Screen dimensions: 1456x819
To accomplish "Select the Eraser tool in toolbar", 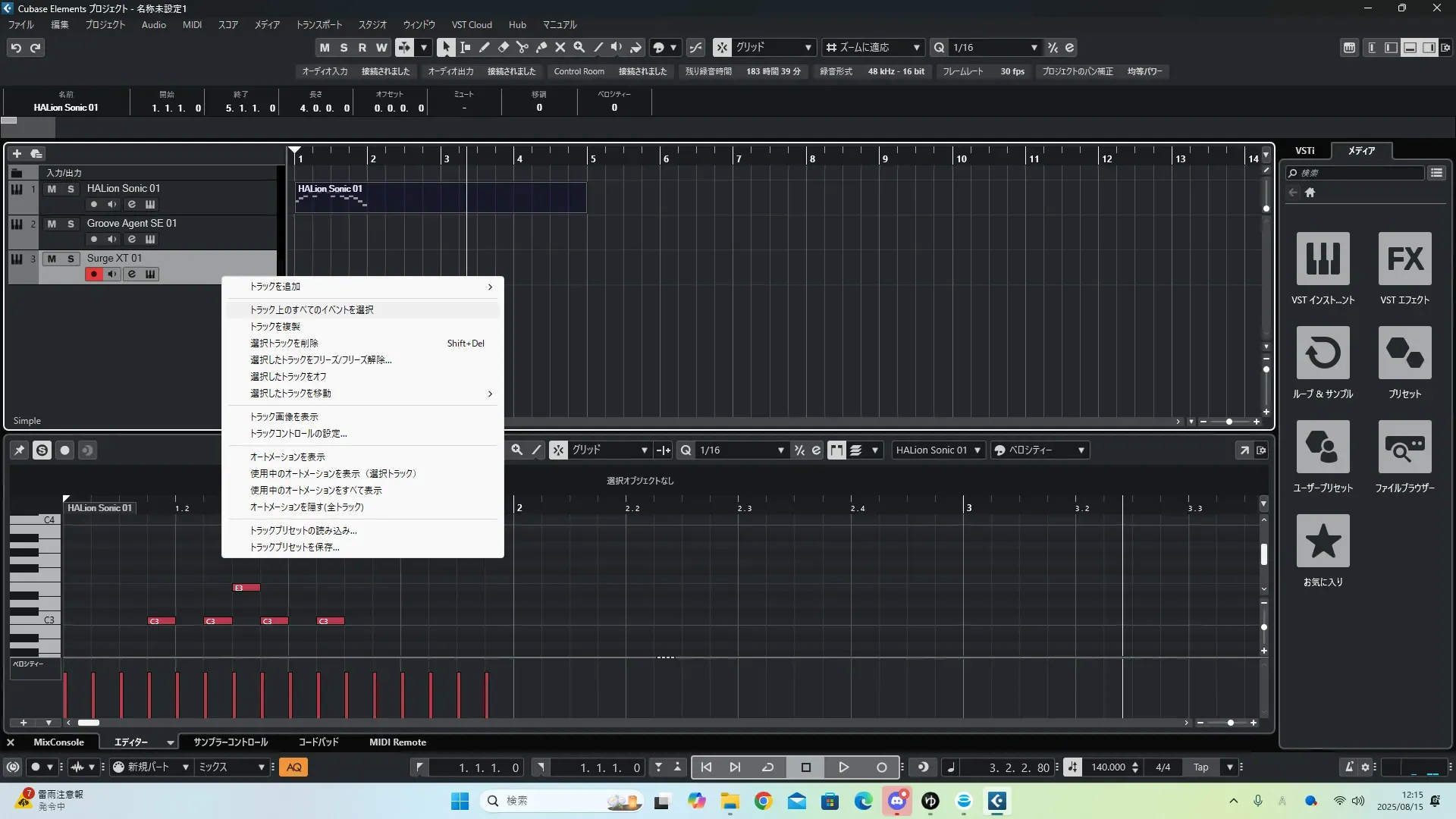I will point(504,47).
